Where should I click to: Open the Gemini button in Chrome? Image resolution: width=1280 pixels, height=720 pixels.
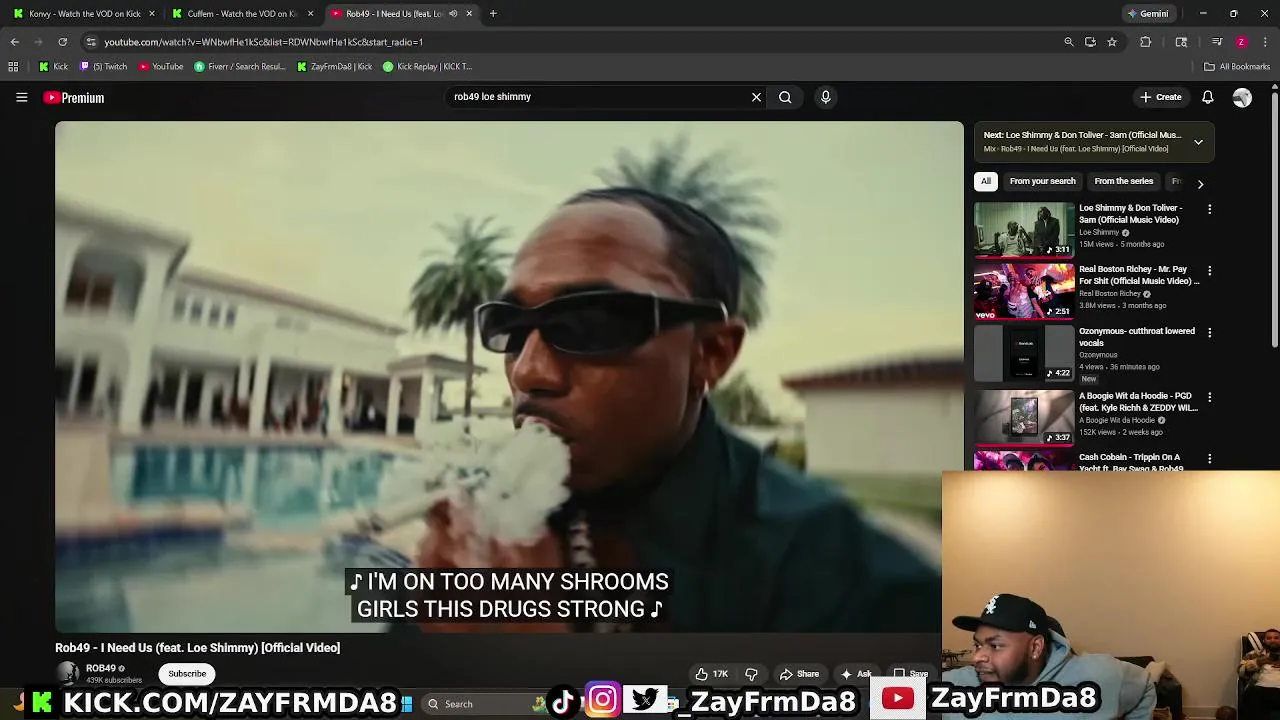point(1147,13)
